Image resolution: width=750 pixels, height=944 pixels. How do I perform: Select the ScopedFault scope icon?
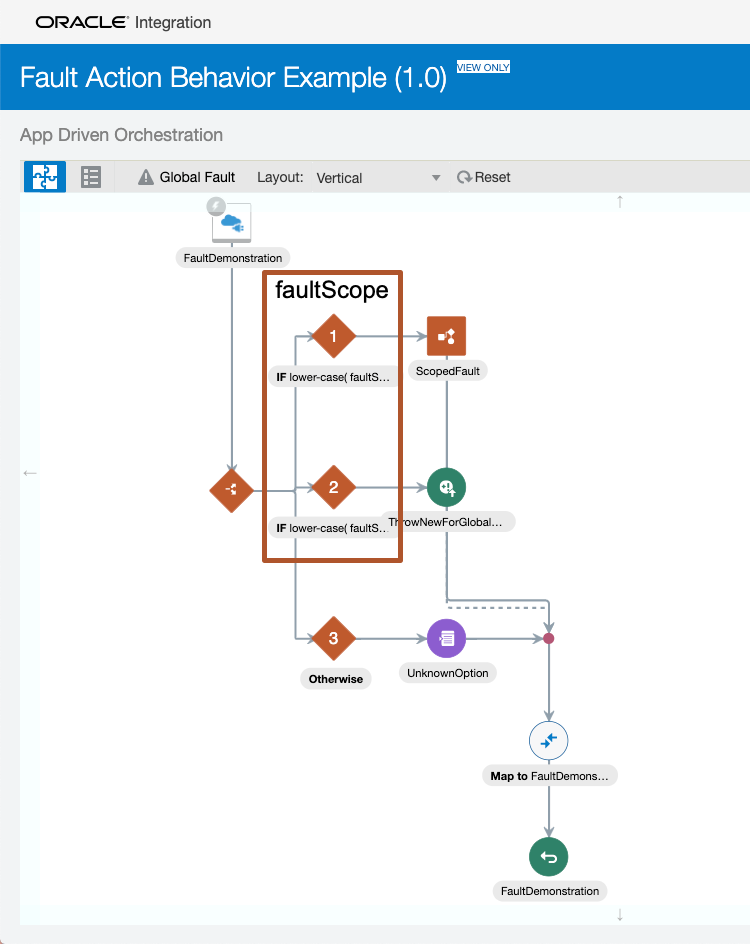click(x=447, y=336)
